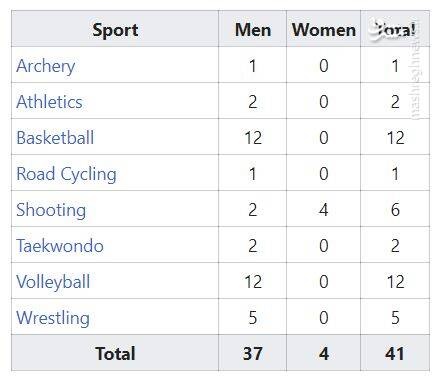Image resolution: width=439 pixels, height=384 pixels.
Task: Click the women total cell in Total row
Action: (323, 353)
